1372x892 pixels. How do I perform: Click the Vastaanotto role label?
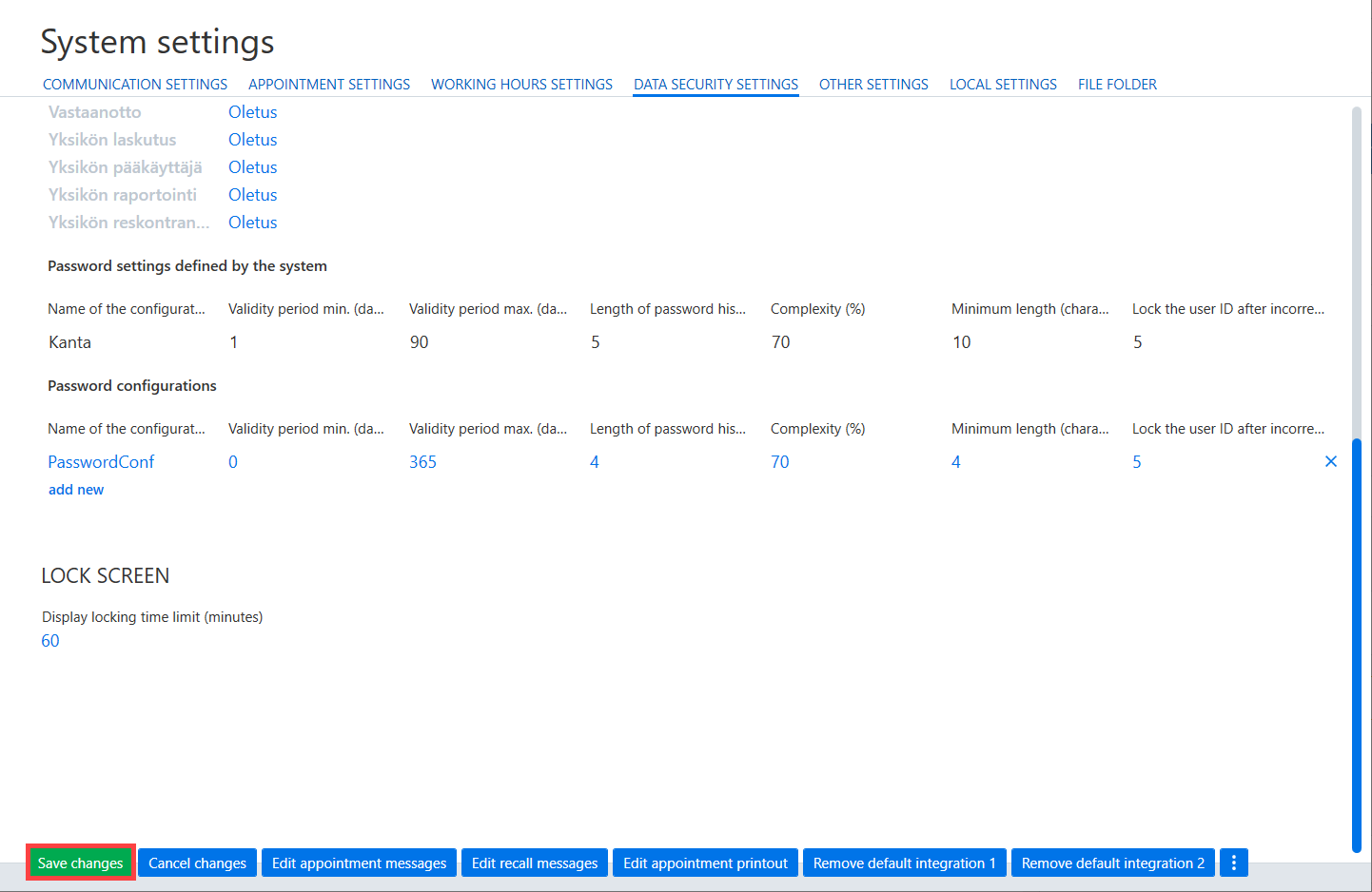pyautogui.click(x=95, y=112)
